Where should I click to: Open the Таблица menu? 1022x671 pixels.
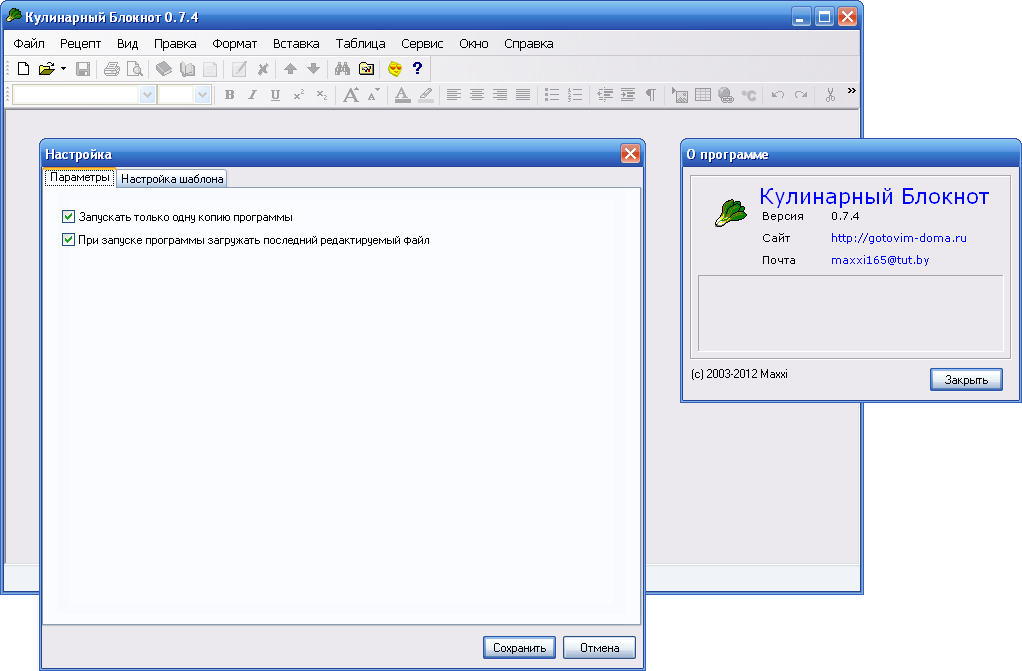point(360,44)
